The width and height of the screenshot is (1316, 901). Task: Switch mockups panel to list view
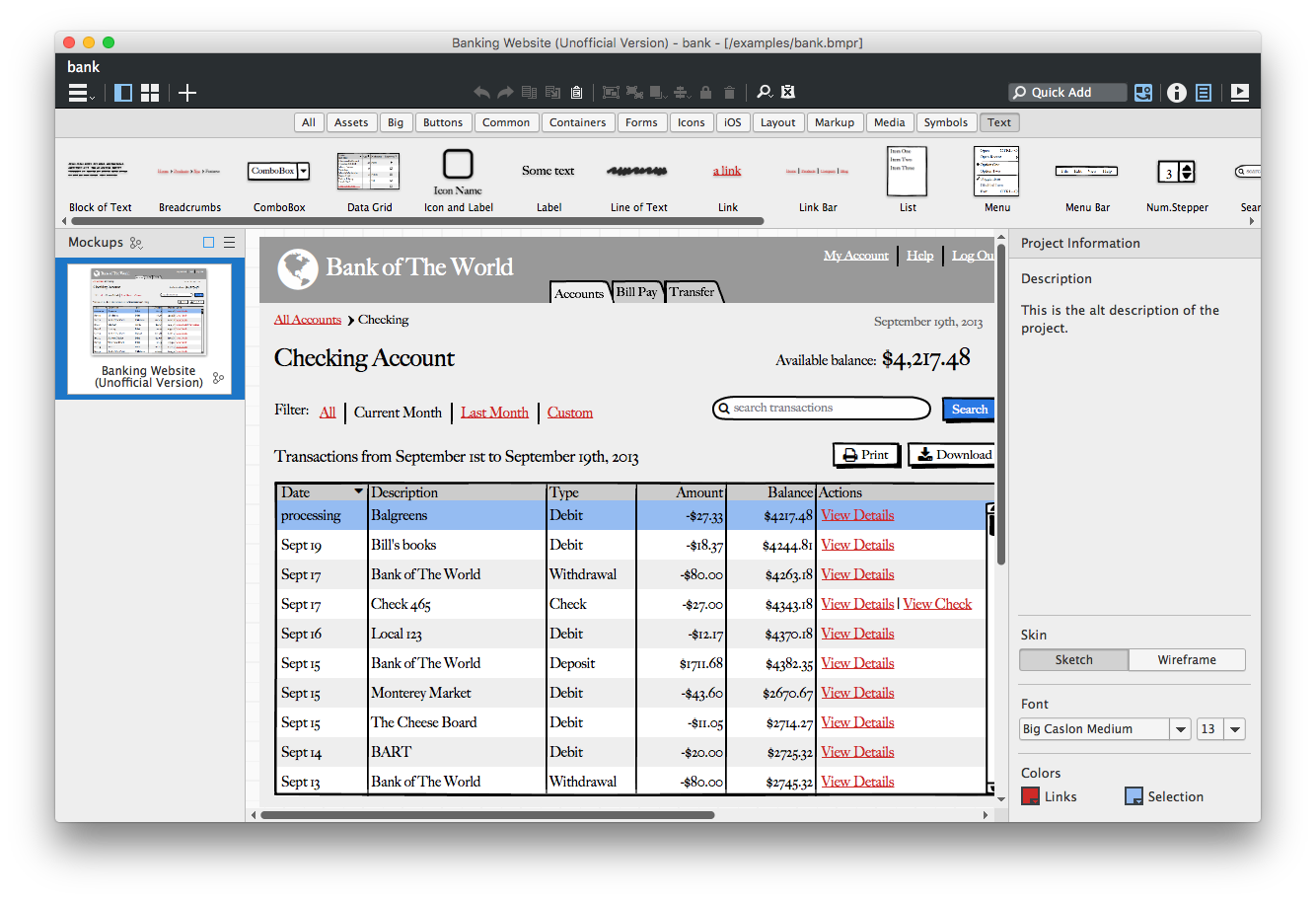coord(229,243)
